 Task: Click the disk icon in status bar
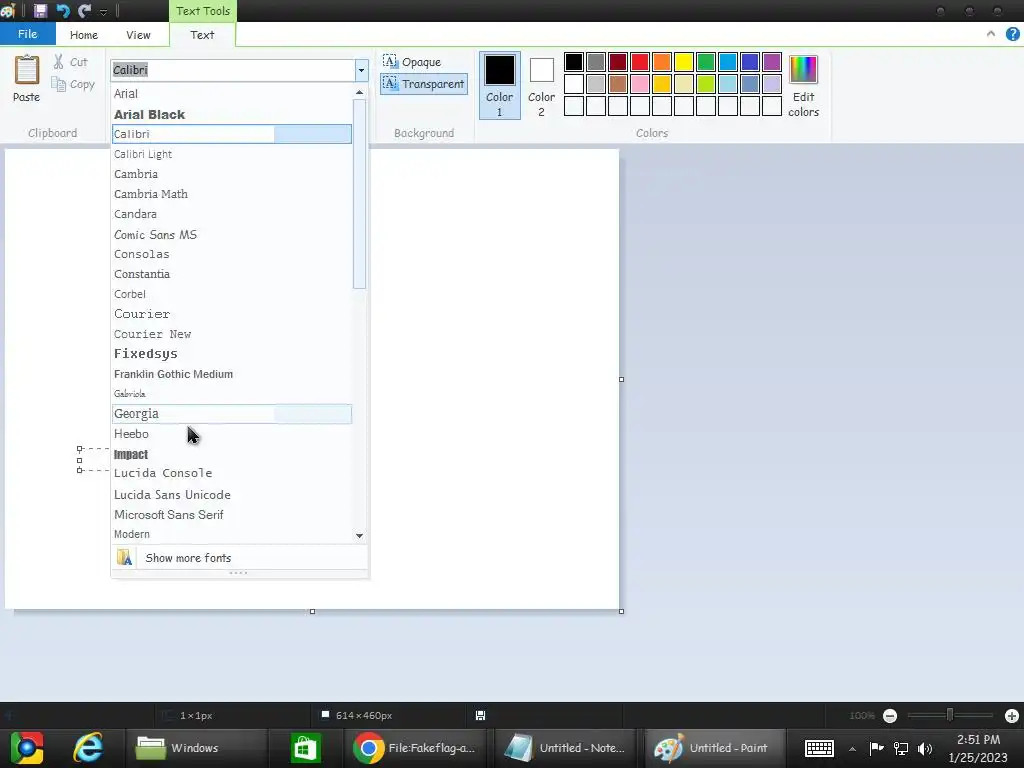tap(480, 716)
